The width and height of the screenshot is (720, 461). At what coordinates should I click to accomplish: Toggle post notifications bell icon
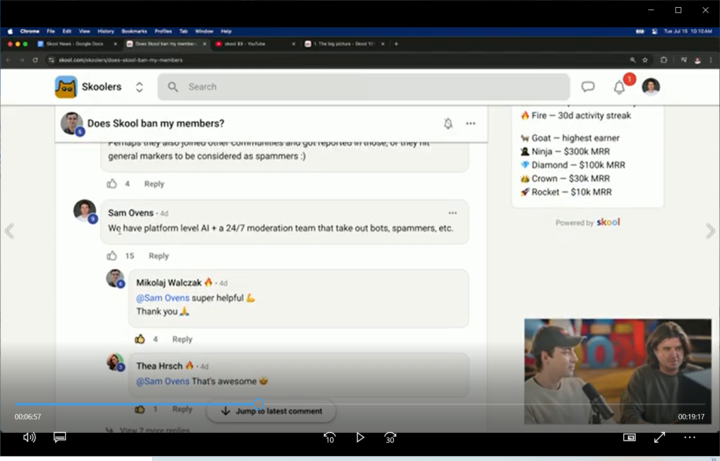[448, 123]
